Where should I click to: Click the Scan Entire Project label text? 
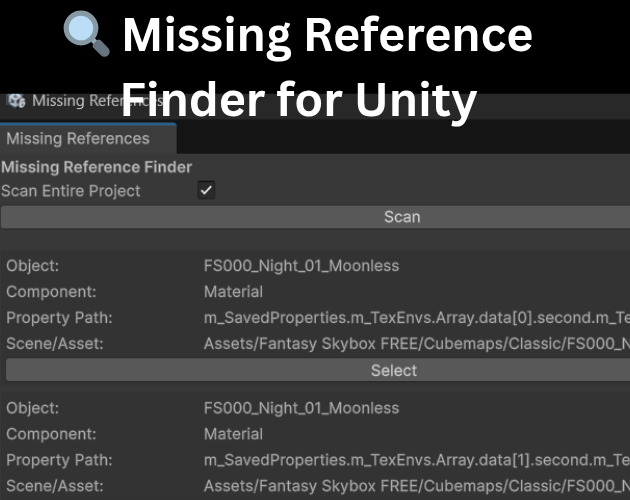click(71, 190)
